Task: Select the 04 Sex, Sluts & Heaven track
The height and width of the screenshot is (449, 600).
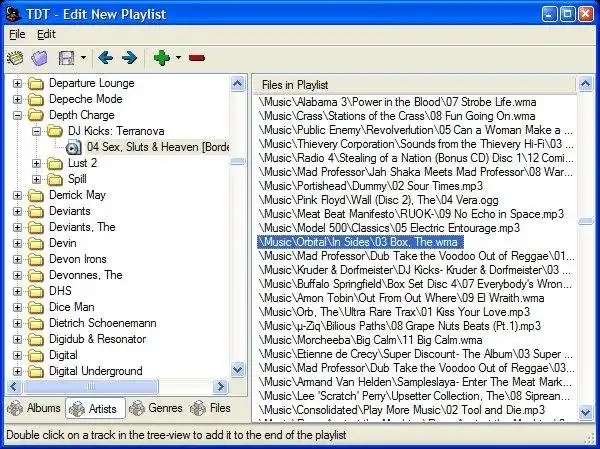Action: [x=158, y=147]
